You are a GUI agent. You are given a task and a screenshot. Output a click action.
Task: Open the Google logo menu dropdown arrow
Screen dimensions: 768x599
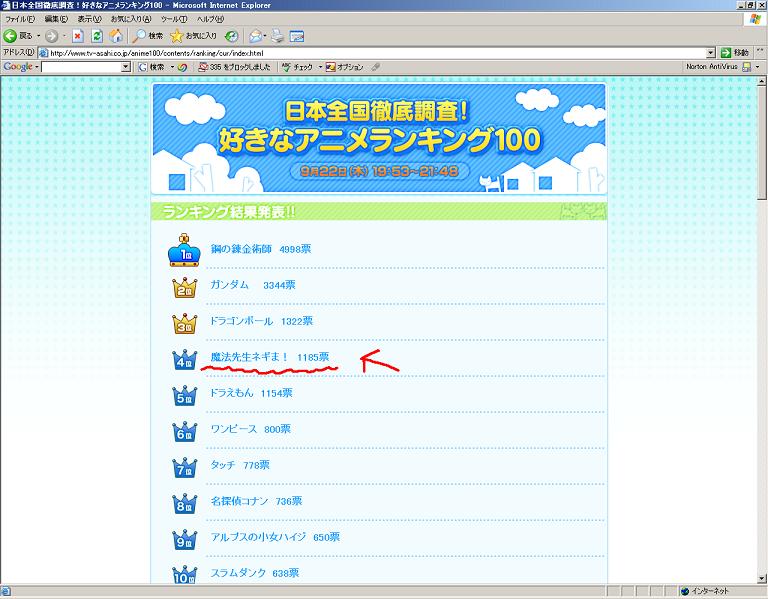click(37, 67)
